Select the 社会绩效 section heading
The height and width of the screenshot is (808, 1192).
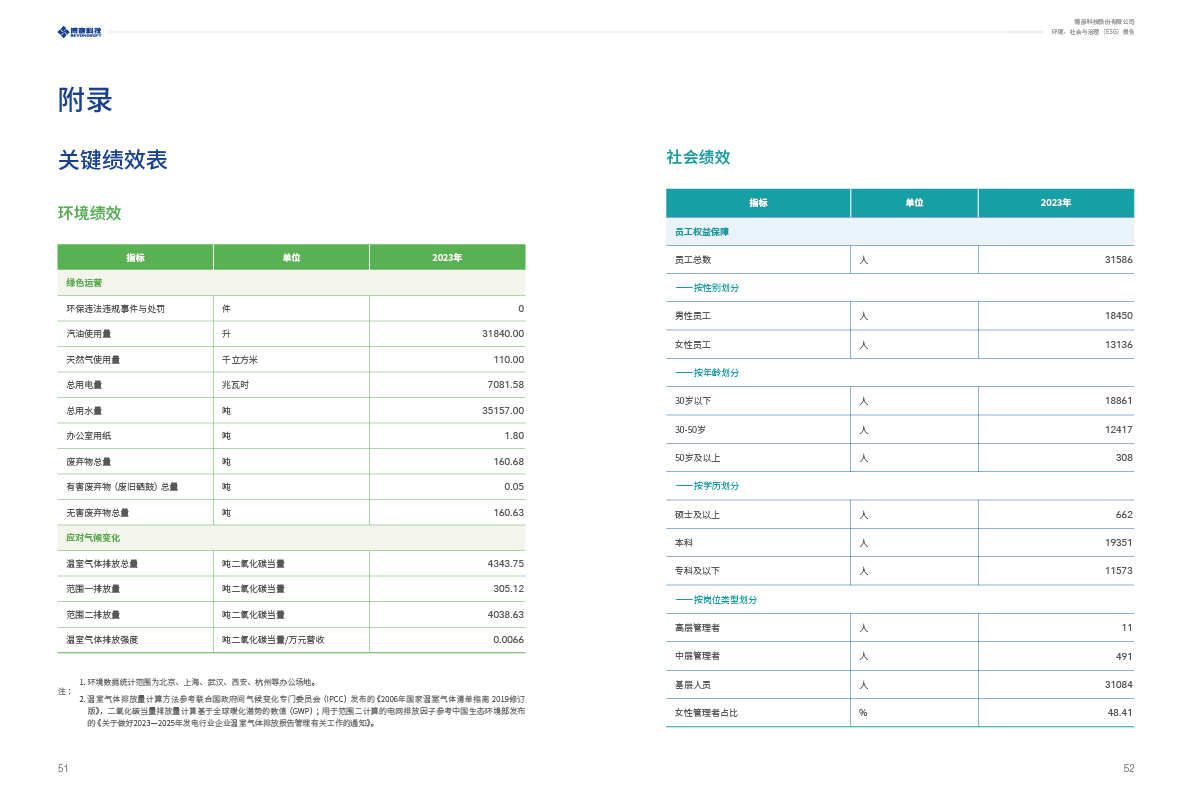(x=698, y=157)
